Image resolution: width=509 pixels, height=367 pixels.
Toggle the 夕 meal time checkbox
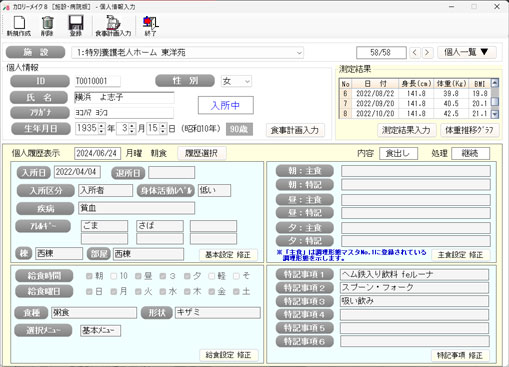(x=187, y=276)
